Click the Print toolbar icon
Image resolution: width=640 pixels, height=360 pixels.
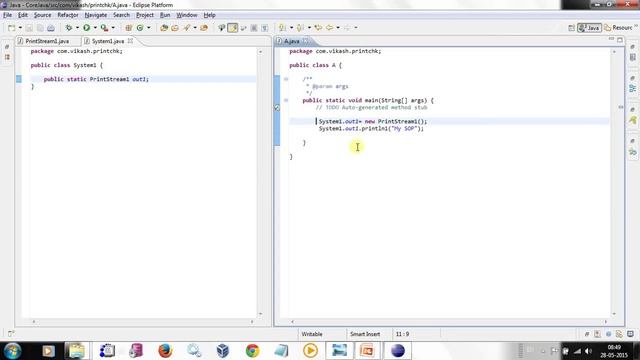(51, 28)
